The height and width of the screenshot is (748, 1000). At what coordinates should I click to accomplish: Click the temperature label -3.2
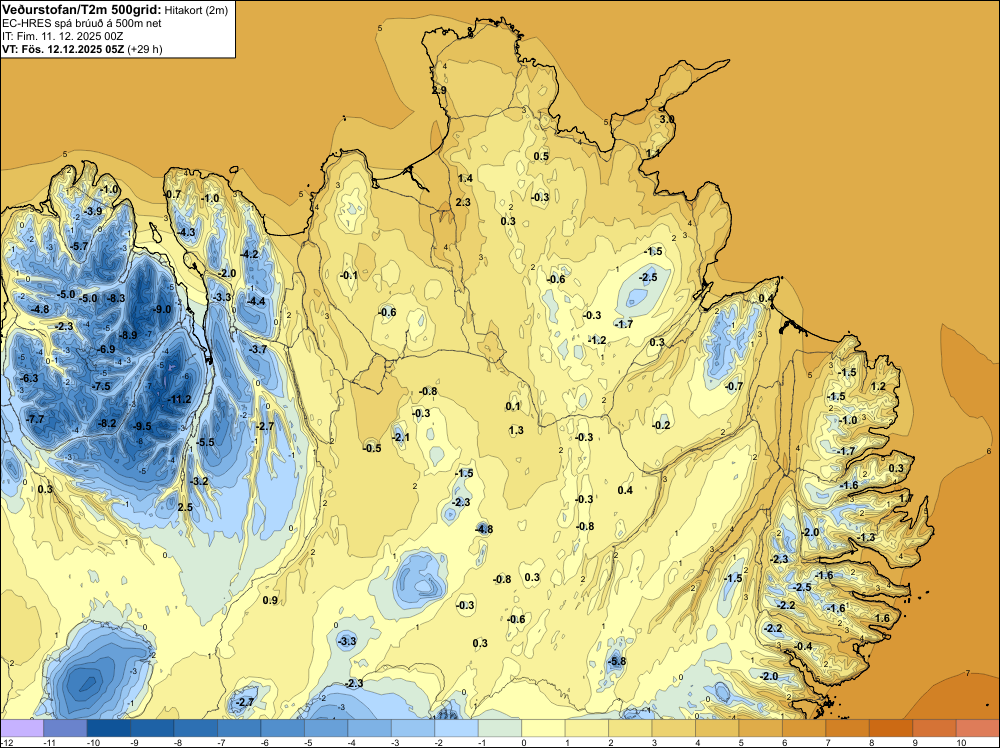click(x=200, y=481)
